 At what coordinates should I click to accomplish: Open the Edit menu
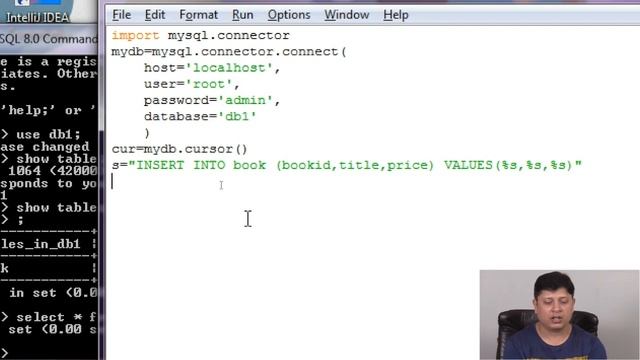(155, 15)
